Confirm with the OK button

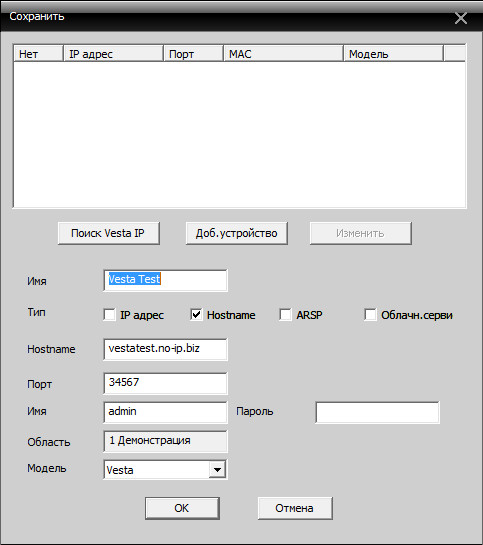[x=182, y=508]
